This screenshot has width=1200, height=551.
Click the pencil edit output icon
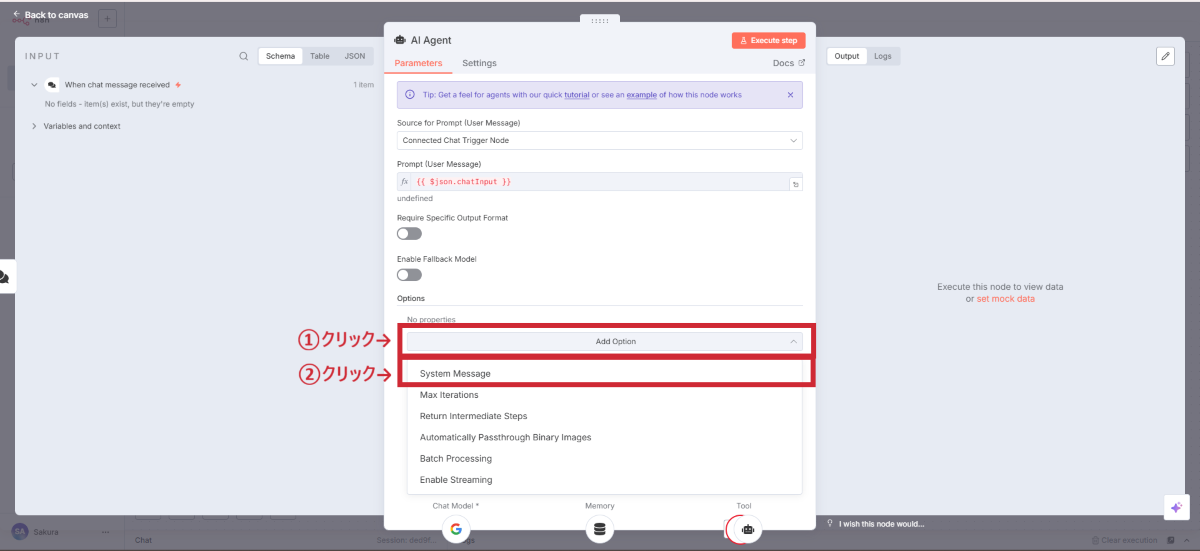point(1165,56)
